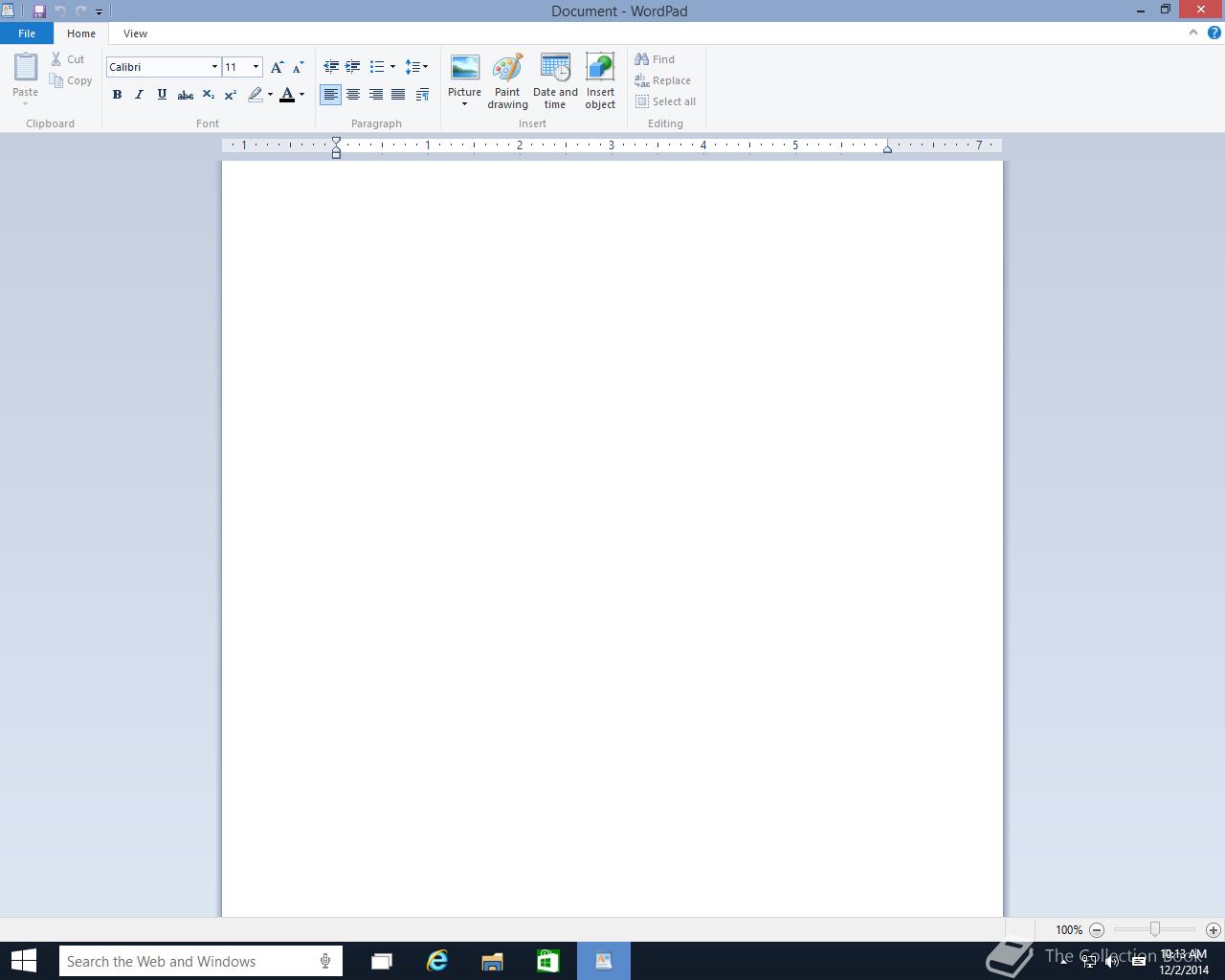
Task: Switch to the Home tab
Action: click(81, 33)
